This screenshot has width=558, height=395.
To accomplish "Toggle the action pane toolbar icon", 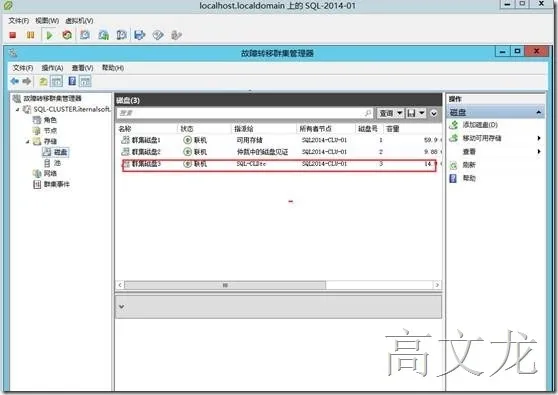I will 85,81.
